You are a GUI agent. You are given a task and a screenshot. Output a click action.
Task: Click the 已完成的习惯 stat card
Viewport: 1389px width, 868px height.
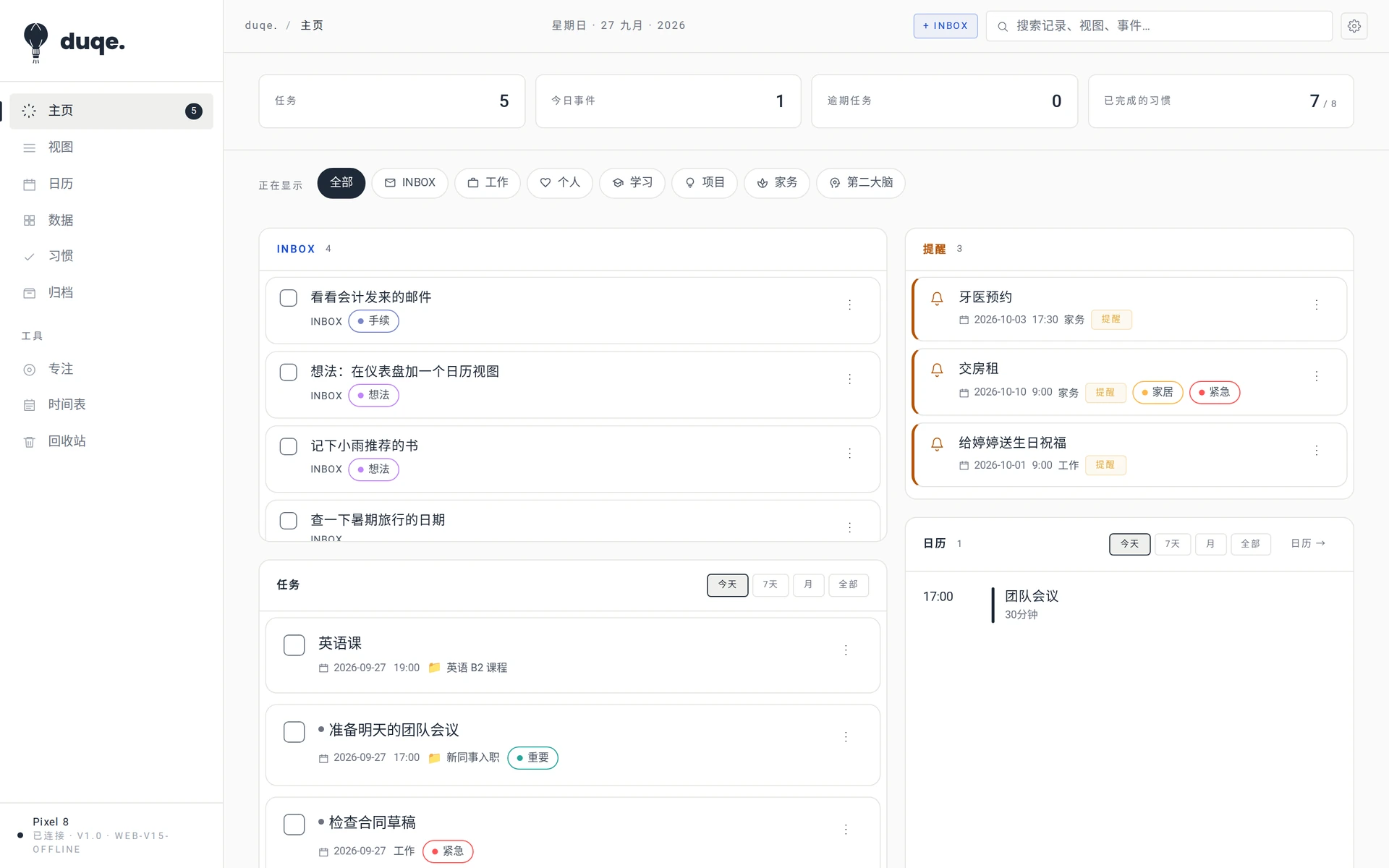coord(1221,101)
